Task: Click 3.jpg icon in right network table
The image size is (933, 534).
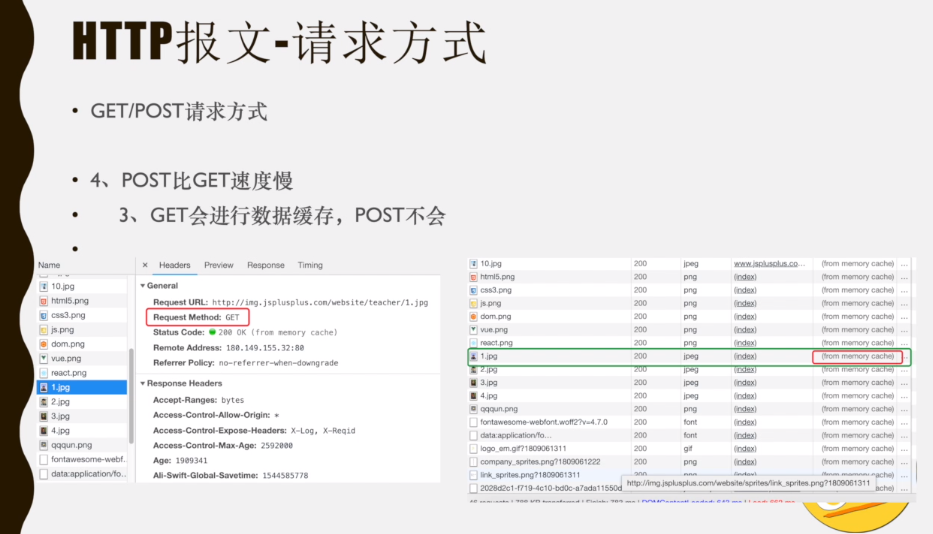Action: click(474, 382)
